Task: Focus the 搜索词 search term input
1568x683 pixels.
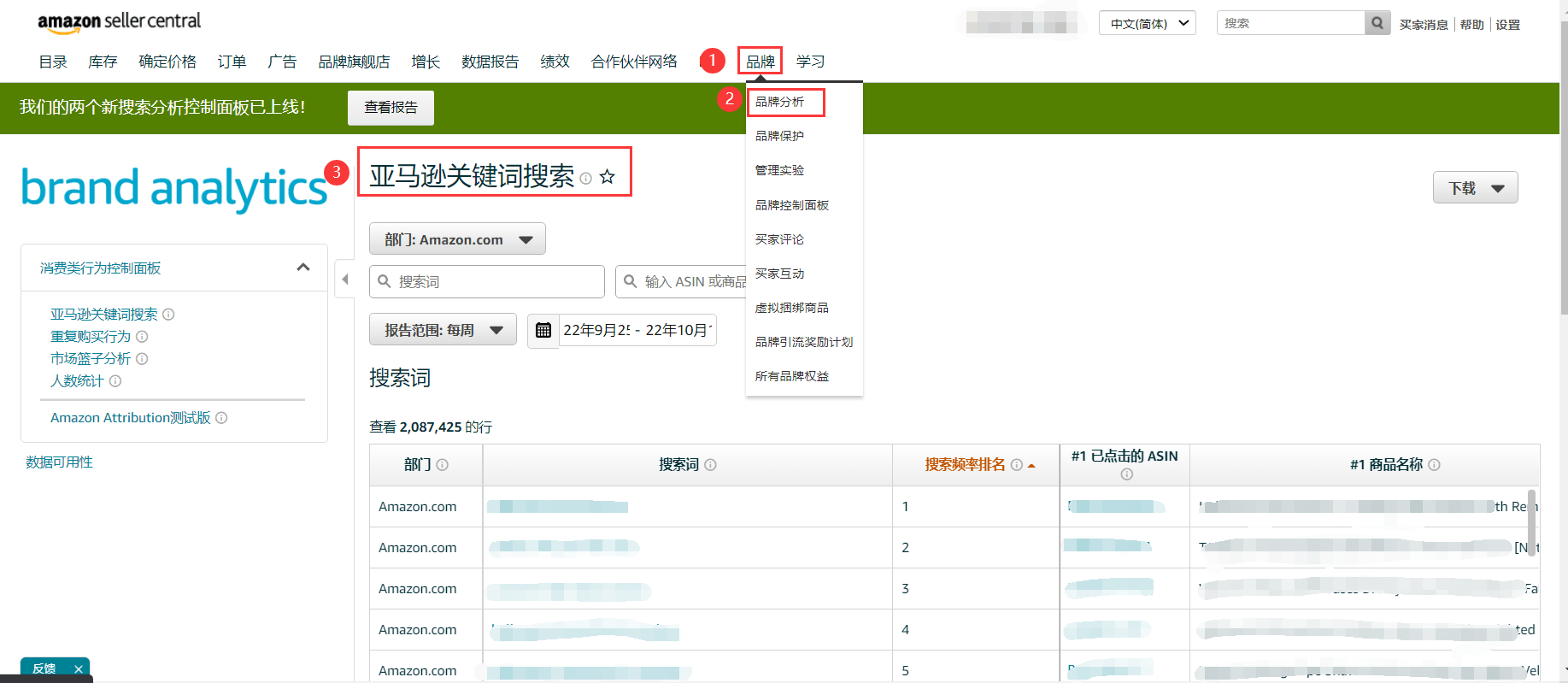Action: [487, 281]
